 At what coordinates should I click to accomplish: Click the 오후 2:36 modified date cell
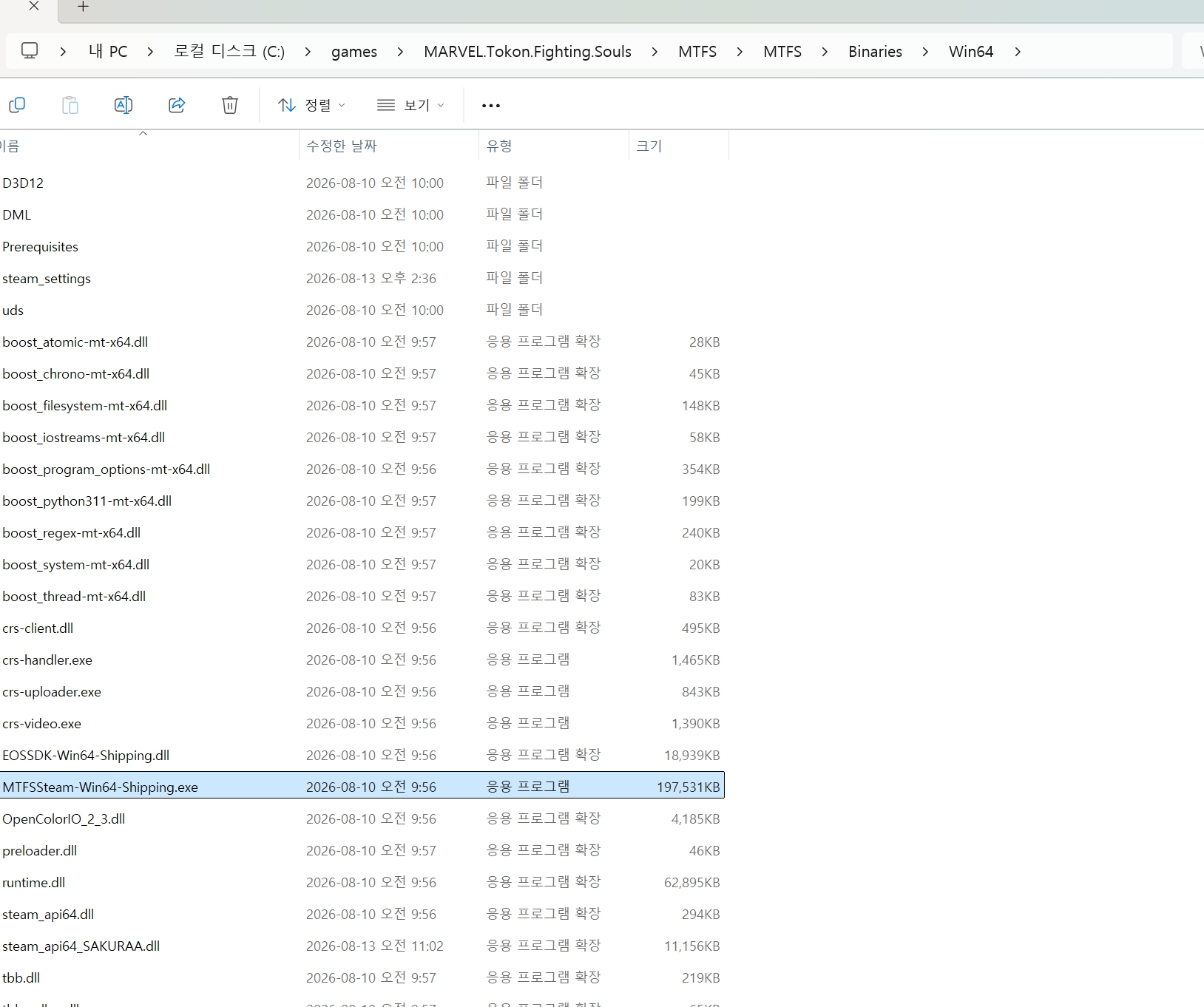point(371,278)
